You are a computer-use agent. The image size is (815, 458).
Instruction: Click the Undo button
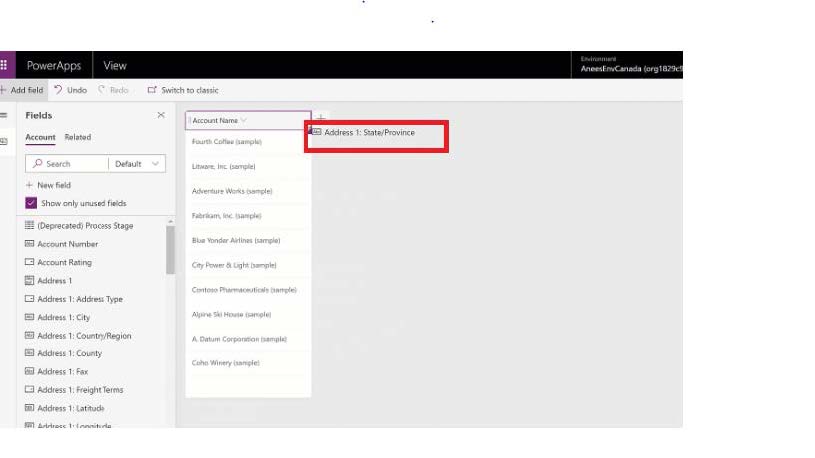point(71,90)
